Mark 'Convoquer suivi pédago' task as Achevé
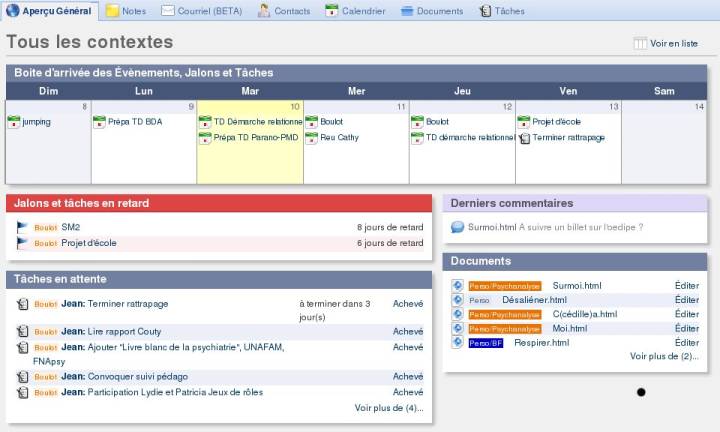The image size is (720, 432). 408,377
